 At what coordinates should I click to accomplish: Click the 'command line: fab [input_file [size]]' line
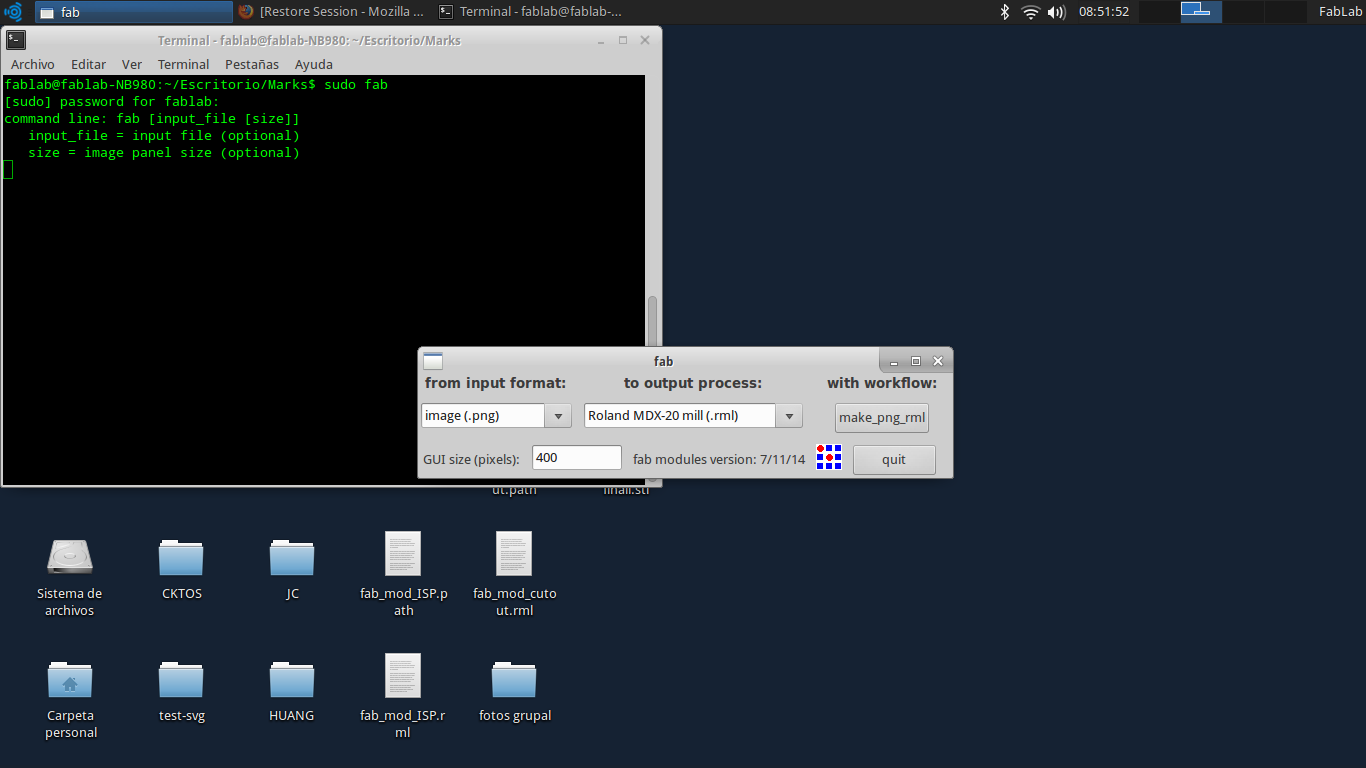152,118
